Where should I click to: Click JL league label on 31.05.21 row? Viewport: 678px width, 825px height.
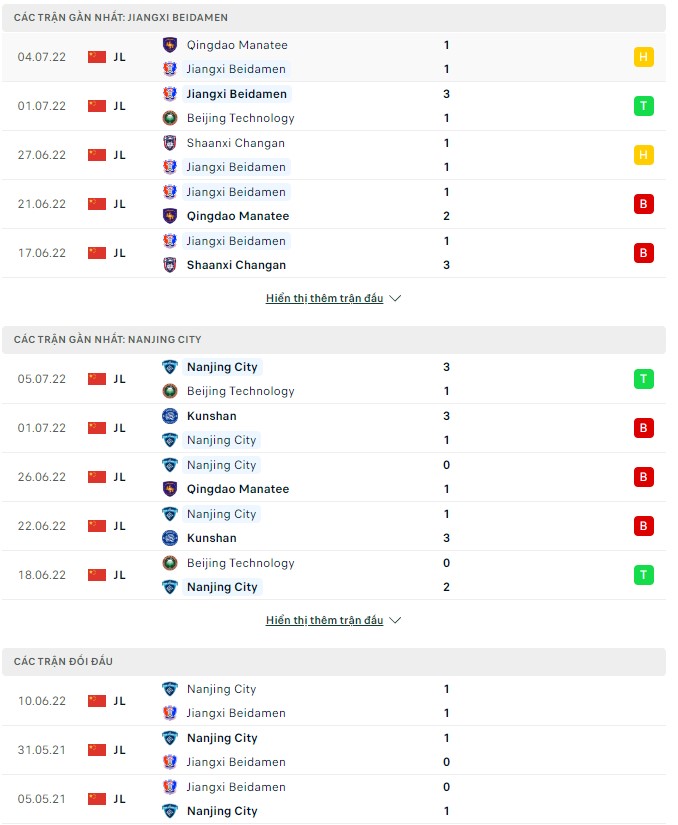(119, 750)
